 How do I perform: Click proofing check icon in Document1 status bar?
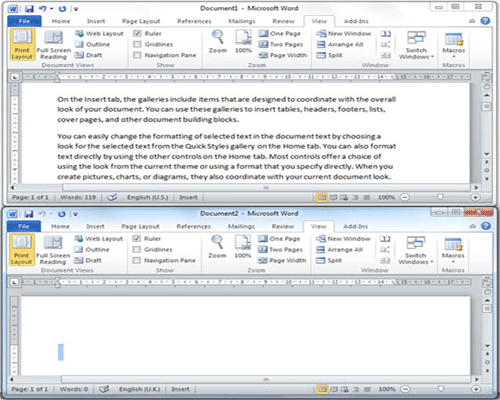coord(112,197)
